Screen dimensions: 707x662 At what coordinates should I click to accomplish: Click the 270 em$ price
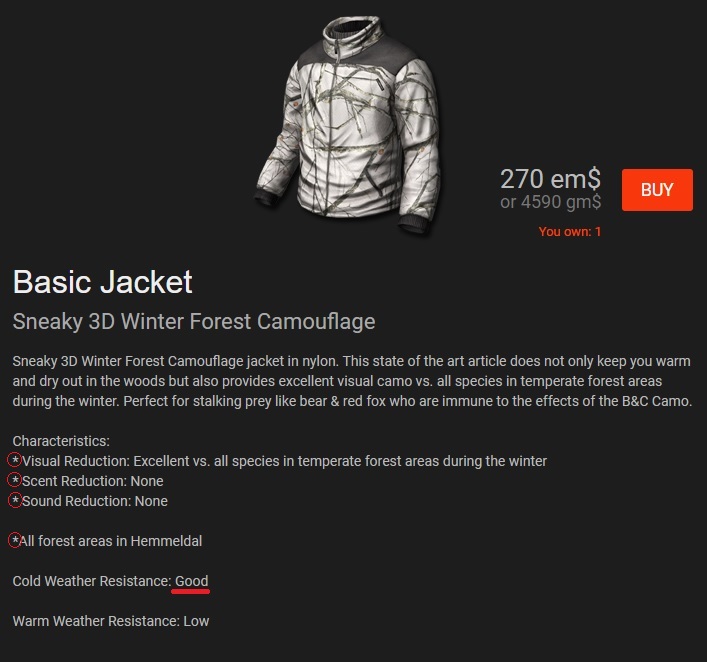[x=550, y=179]
